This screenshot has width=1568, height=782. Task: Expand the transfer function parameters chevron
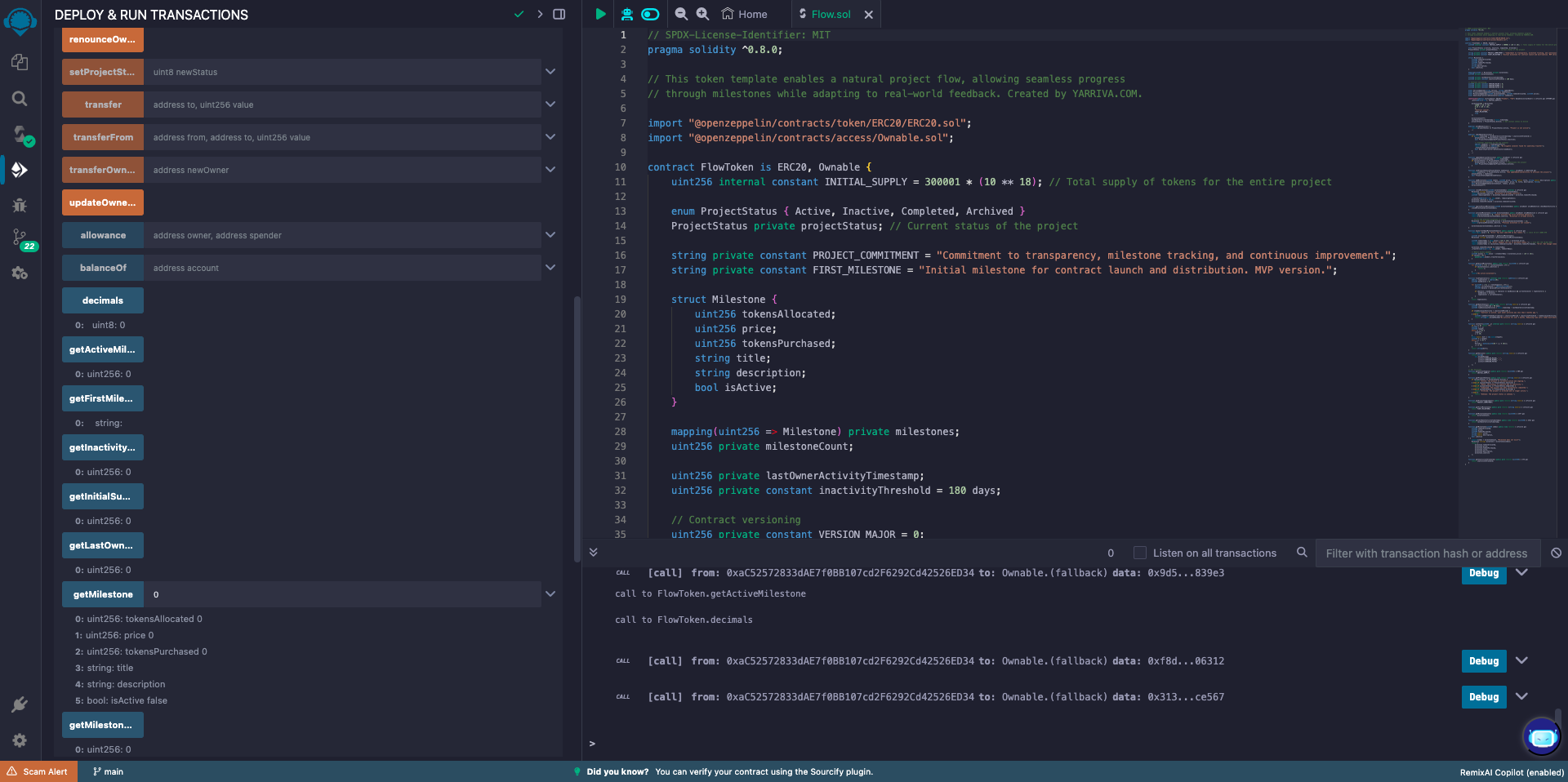[x=550, y=104]
